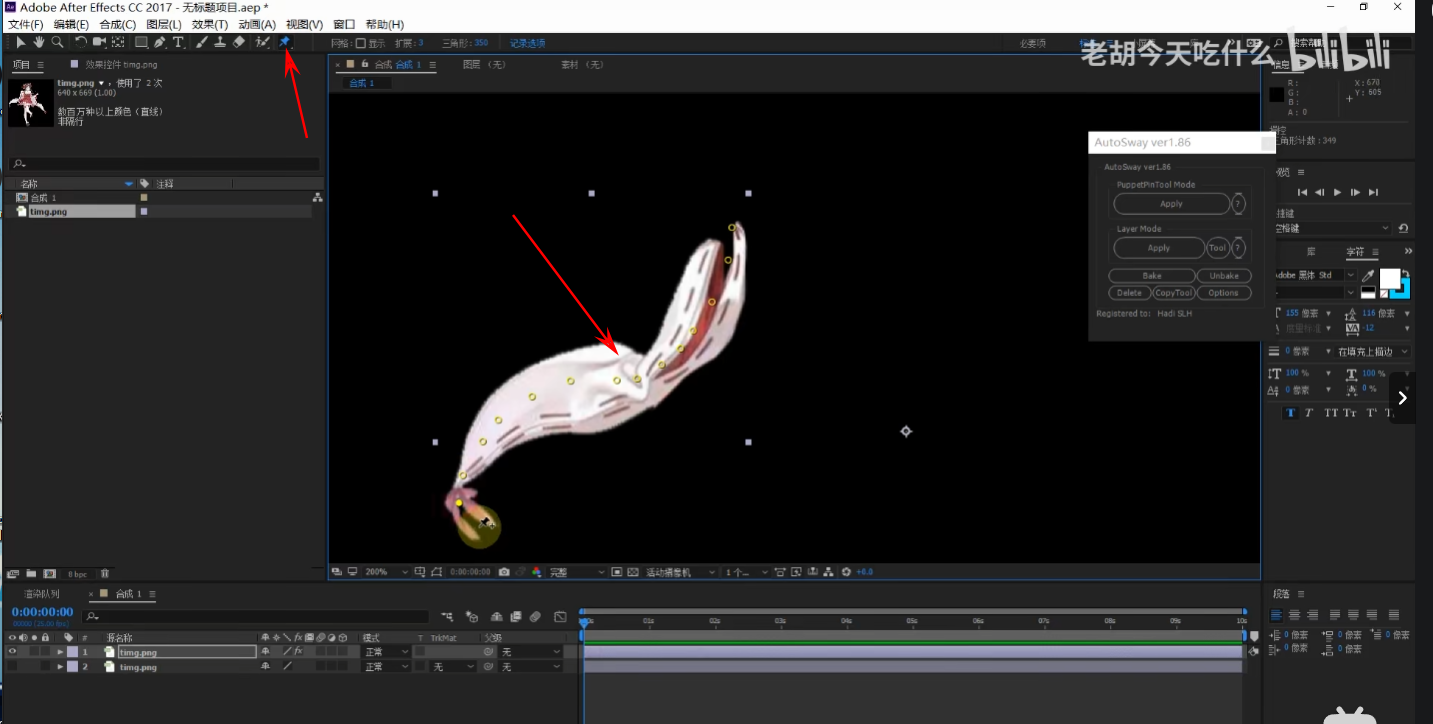This screenshot has width=1433, height=724.
Task: Open the 完整 resolution dropdown
Action: pyautogui.click(x=578, y=572)
